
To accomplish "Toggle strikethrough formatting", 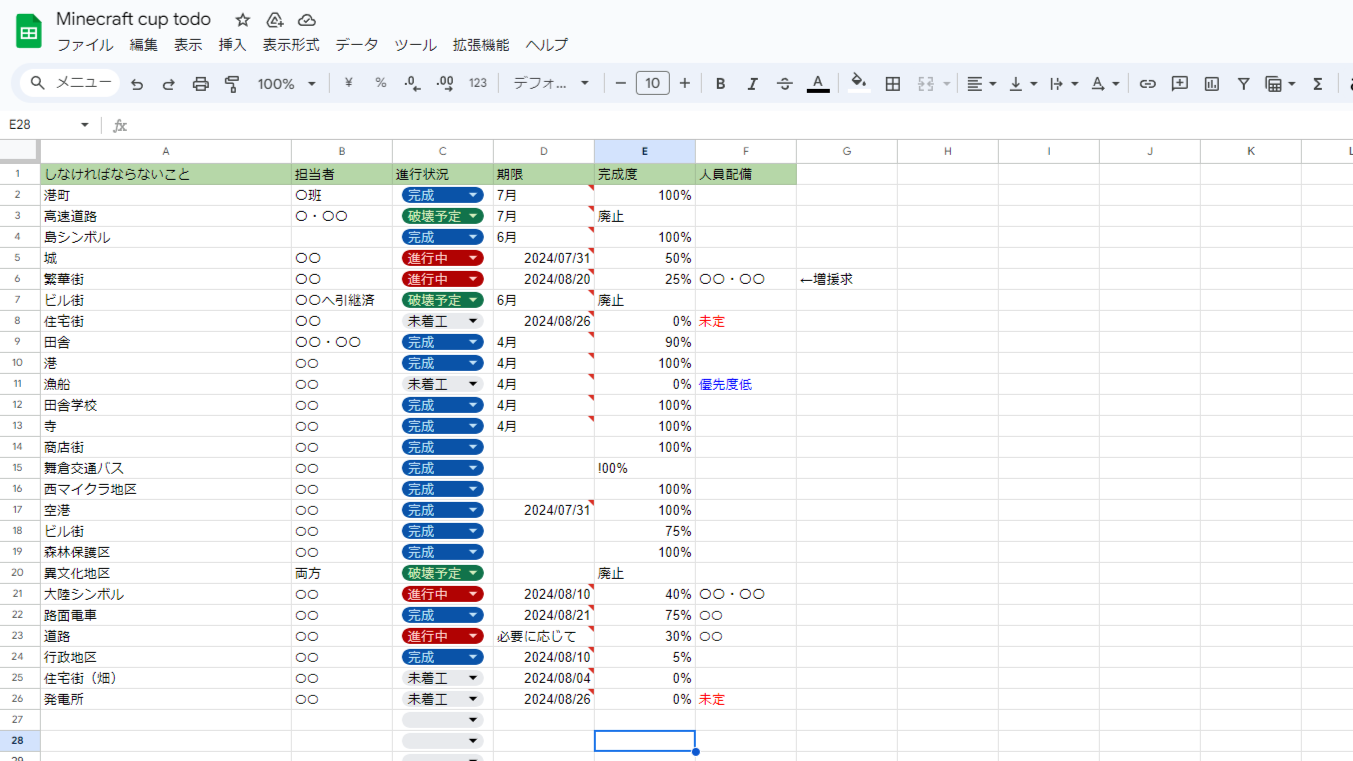I will 785,84.
